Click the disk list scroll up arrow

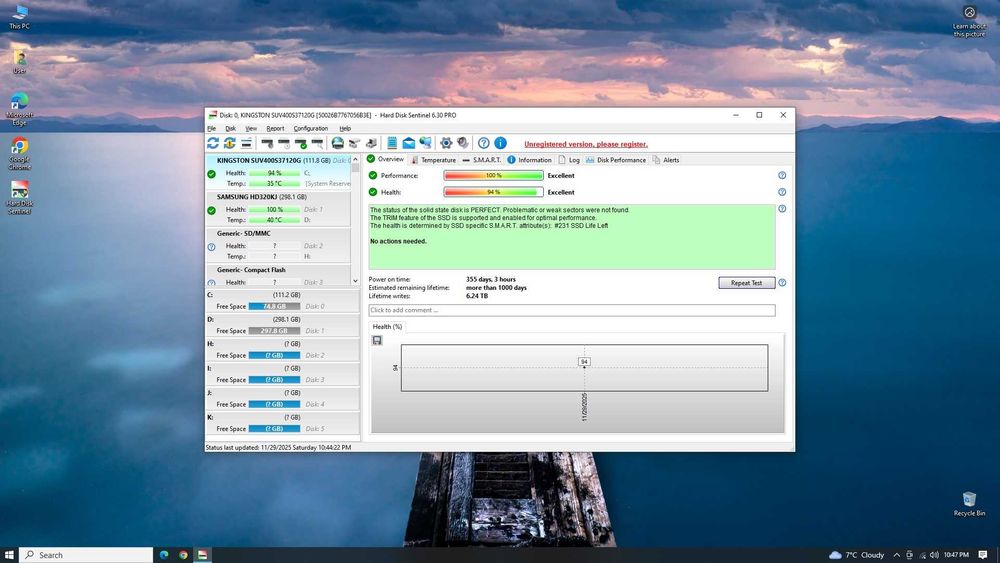tap(355, 160)
